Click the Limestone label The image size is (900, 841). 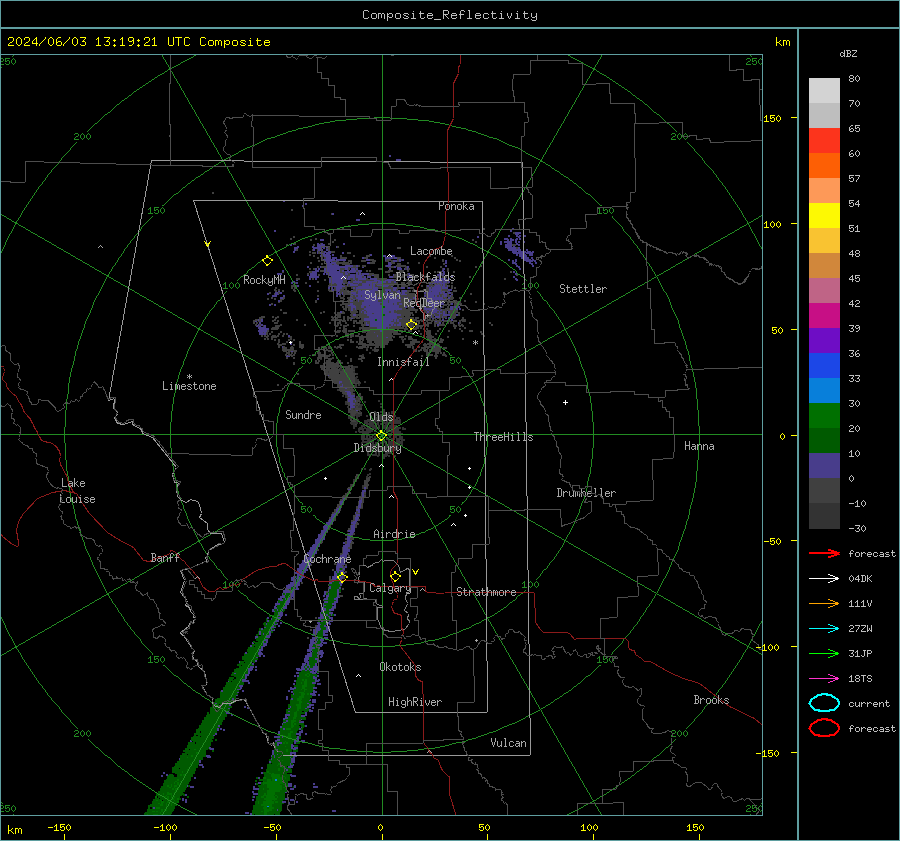pyautogui.click(x=189, y=386)
